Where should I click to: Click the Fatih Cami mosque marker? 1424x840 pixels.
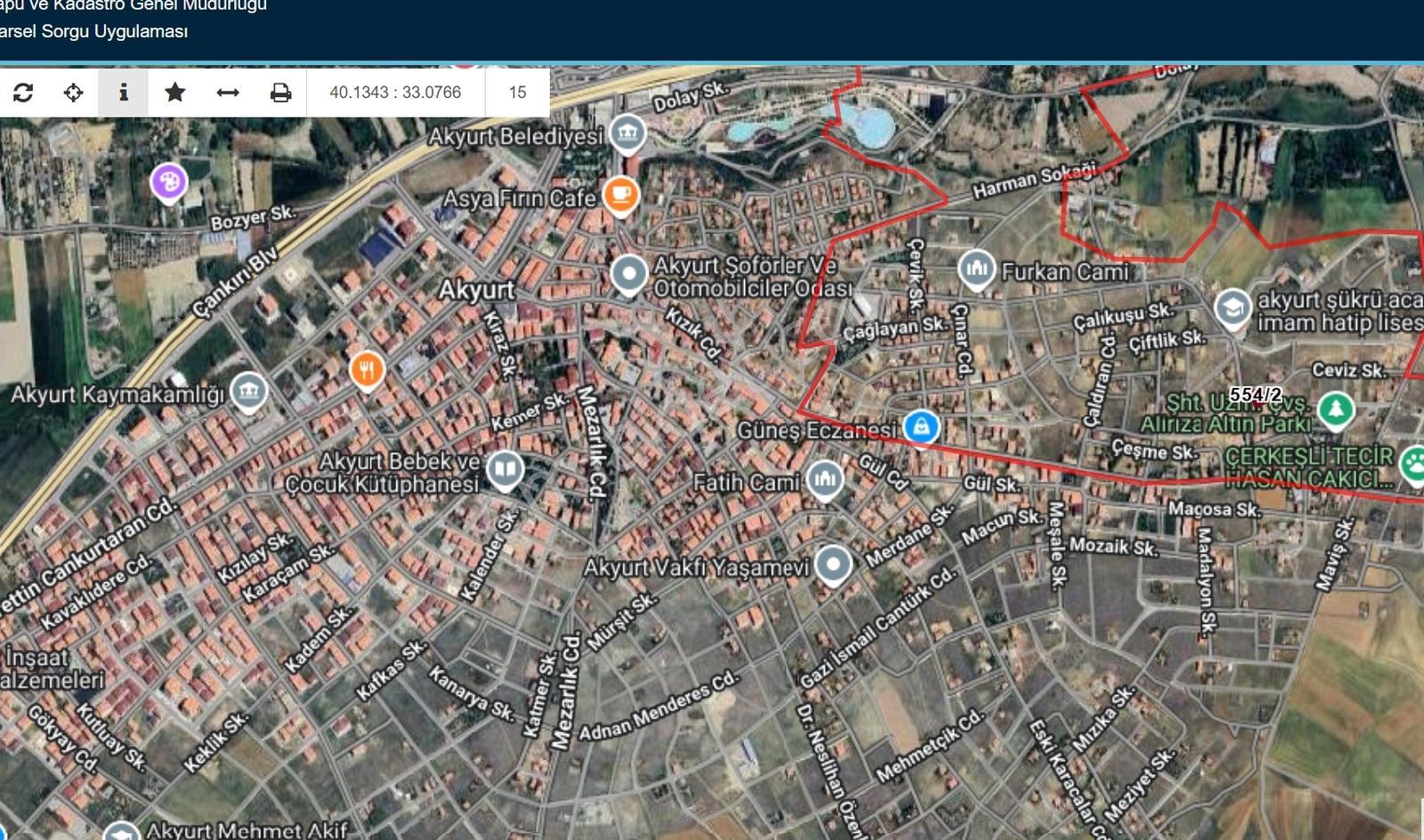(x=825, y=481)
